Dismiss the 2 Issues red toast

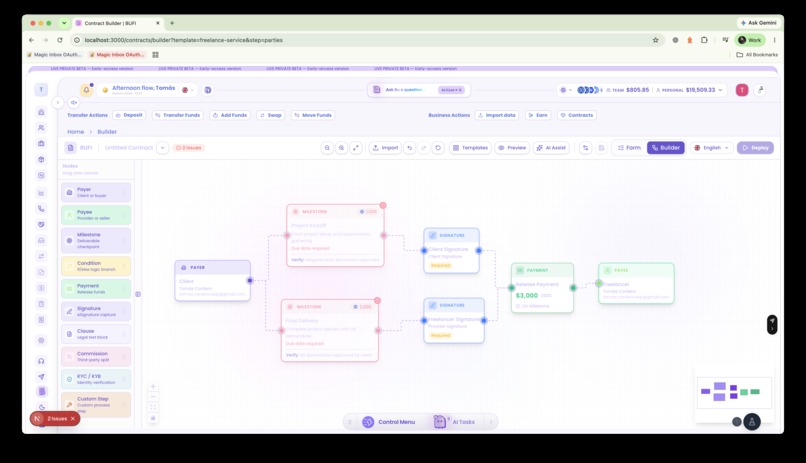[73, 419]
